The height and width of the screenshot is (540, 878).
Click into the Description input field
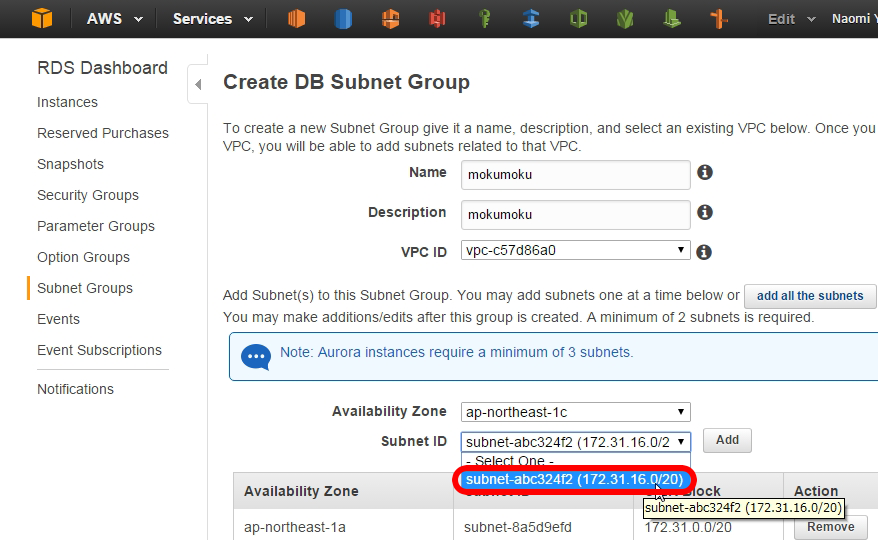click(x=576, y=215)
